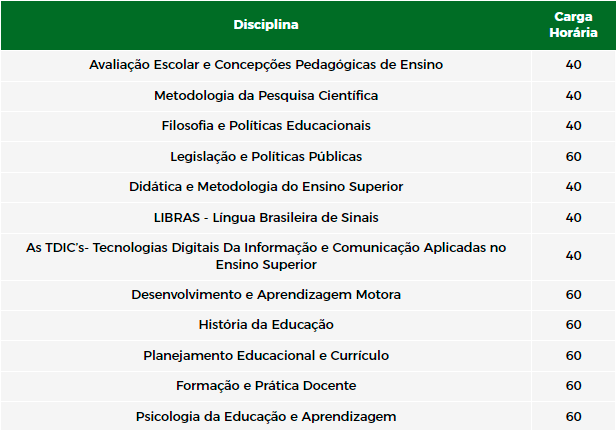The width and height of the screenshot is (616, 430).
Task: Click the Disciplina column header
Action: (266, 25)
